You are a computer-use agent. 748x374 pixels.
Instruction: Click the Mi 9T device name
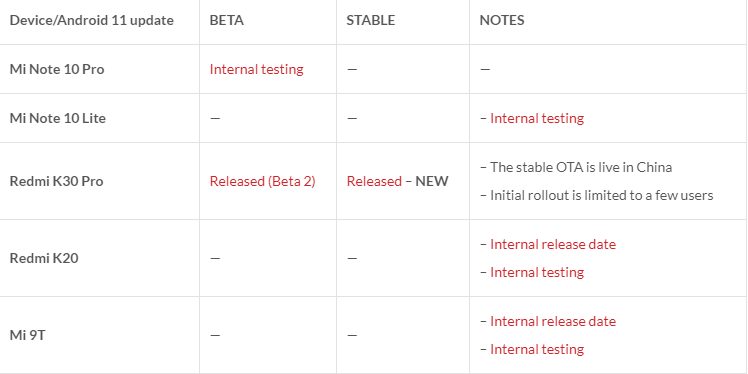[x=27, y=335]
